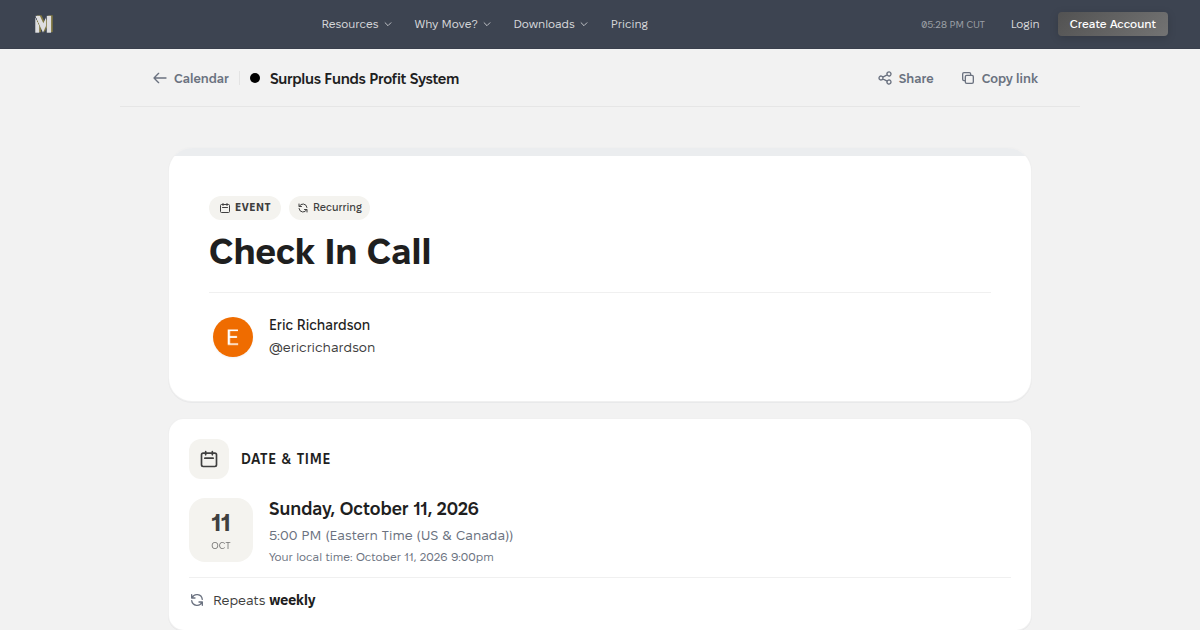The image size is (1200, 630).
Task: Open Eric Richardson's profile name
Action: pos(320,325)
